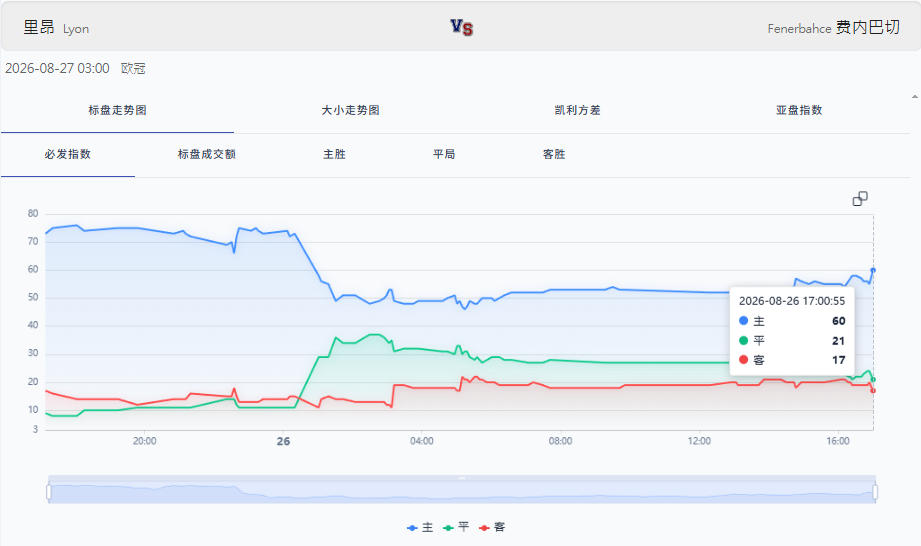Click the match date 2026-08-27 03:00
This screenshot has width=921, height=546.
click(57, 68)
